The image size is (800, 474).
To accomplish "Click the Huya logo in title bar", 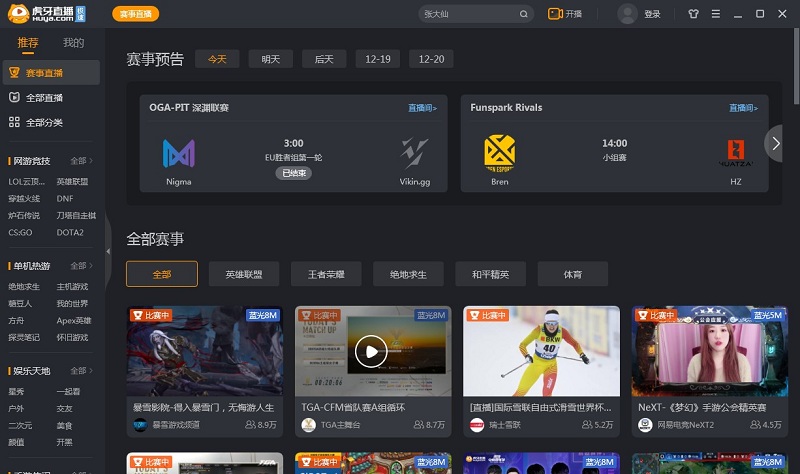I will (x=46, y=14).
